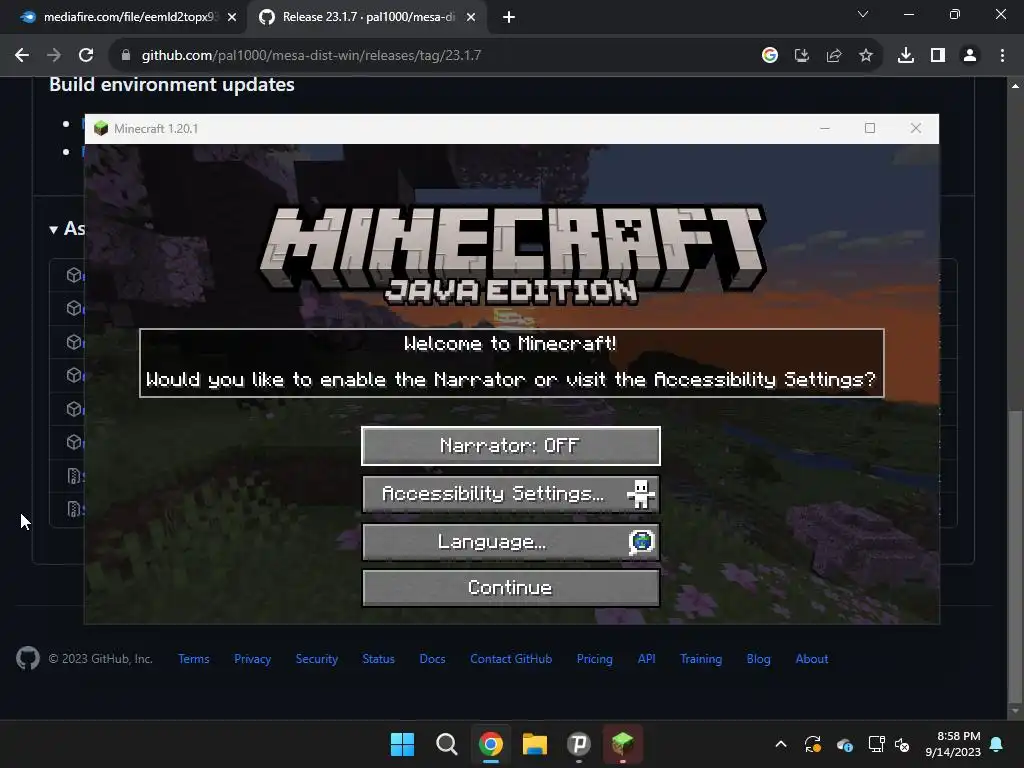The width and height of the screenshot is (1024, 768).
Task: Open the clock showing 8:58 PM
Action: (953, 744)
